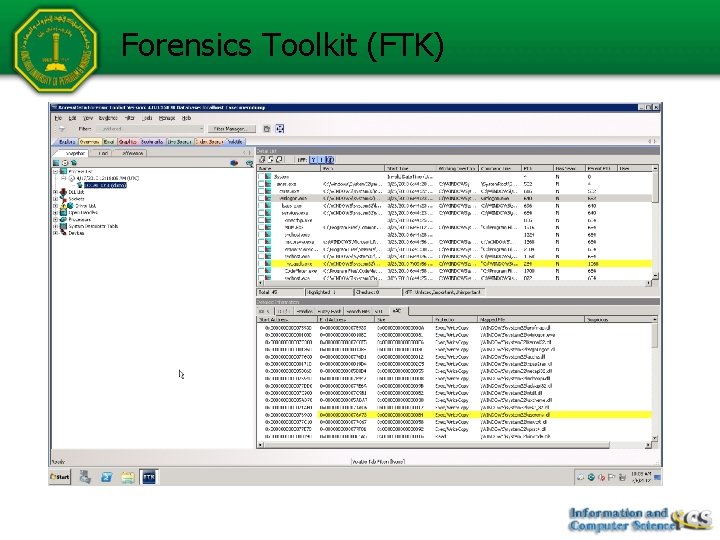Screen dimensions: 720x540
Task: Click the FTK icon in the taskbar
Action: (x=149, y=477)
